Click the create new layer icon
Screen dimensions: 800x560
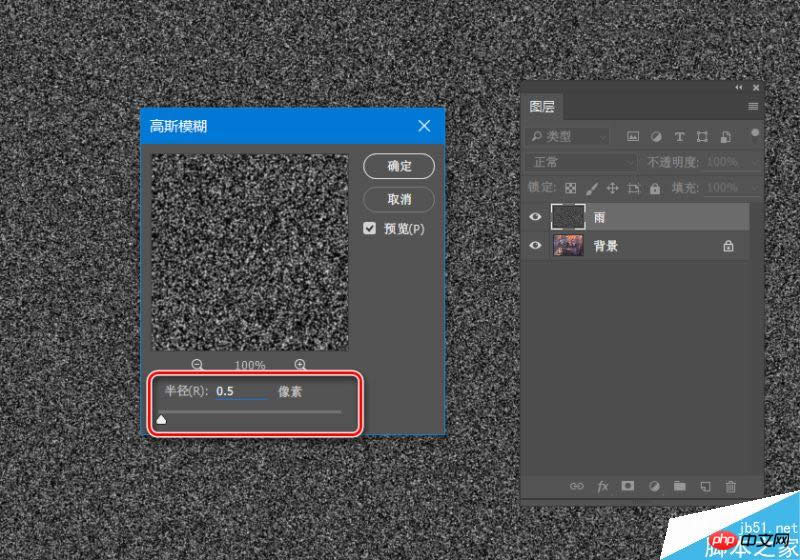click(x=705, y=486)
